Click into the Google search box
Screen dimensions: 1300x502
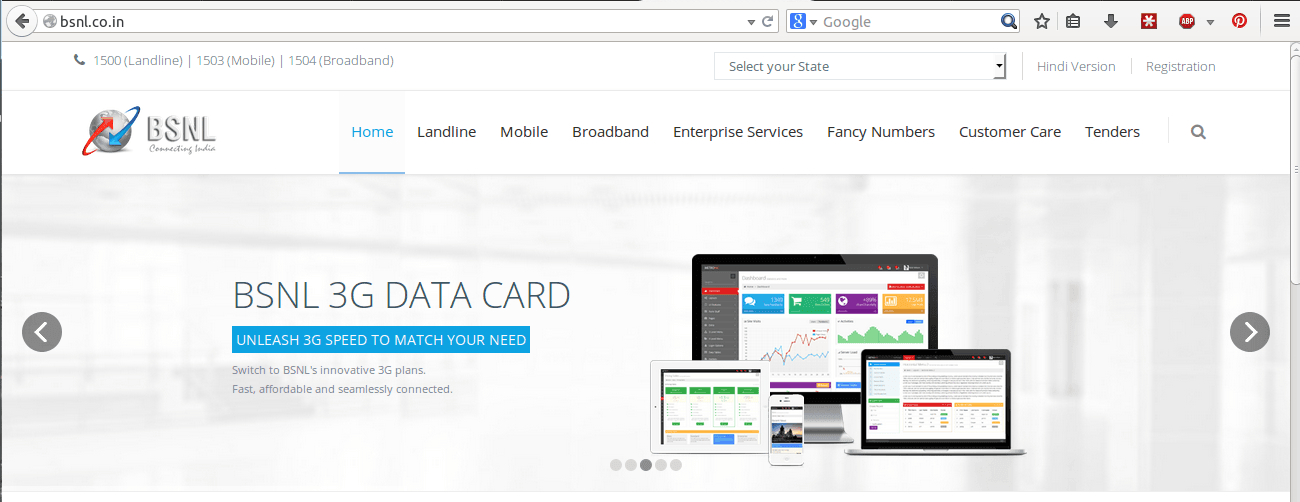[908, 21]
